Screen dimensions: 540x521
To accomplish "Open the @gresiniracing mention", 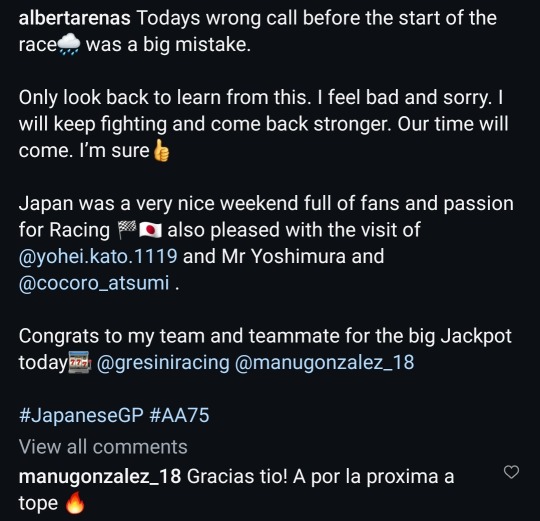I will pyautogui.click(x=163, y=363).
